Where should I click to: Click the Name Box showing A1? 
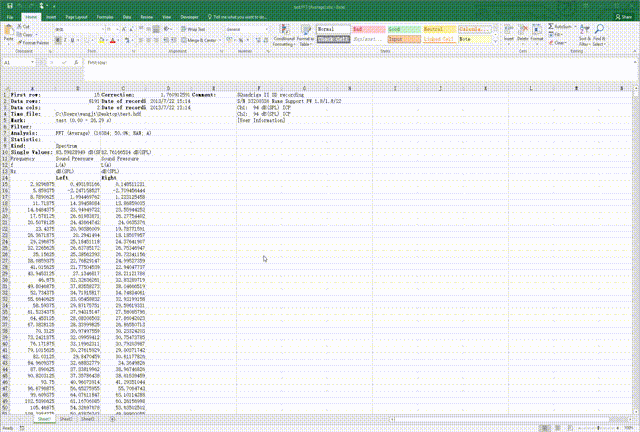19,62
